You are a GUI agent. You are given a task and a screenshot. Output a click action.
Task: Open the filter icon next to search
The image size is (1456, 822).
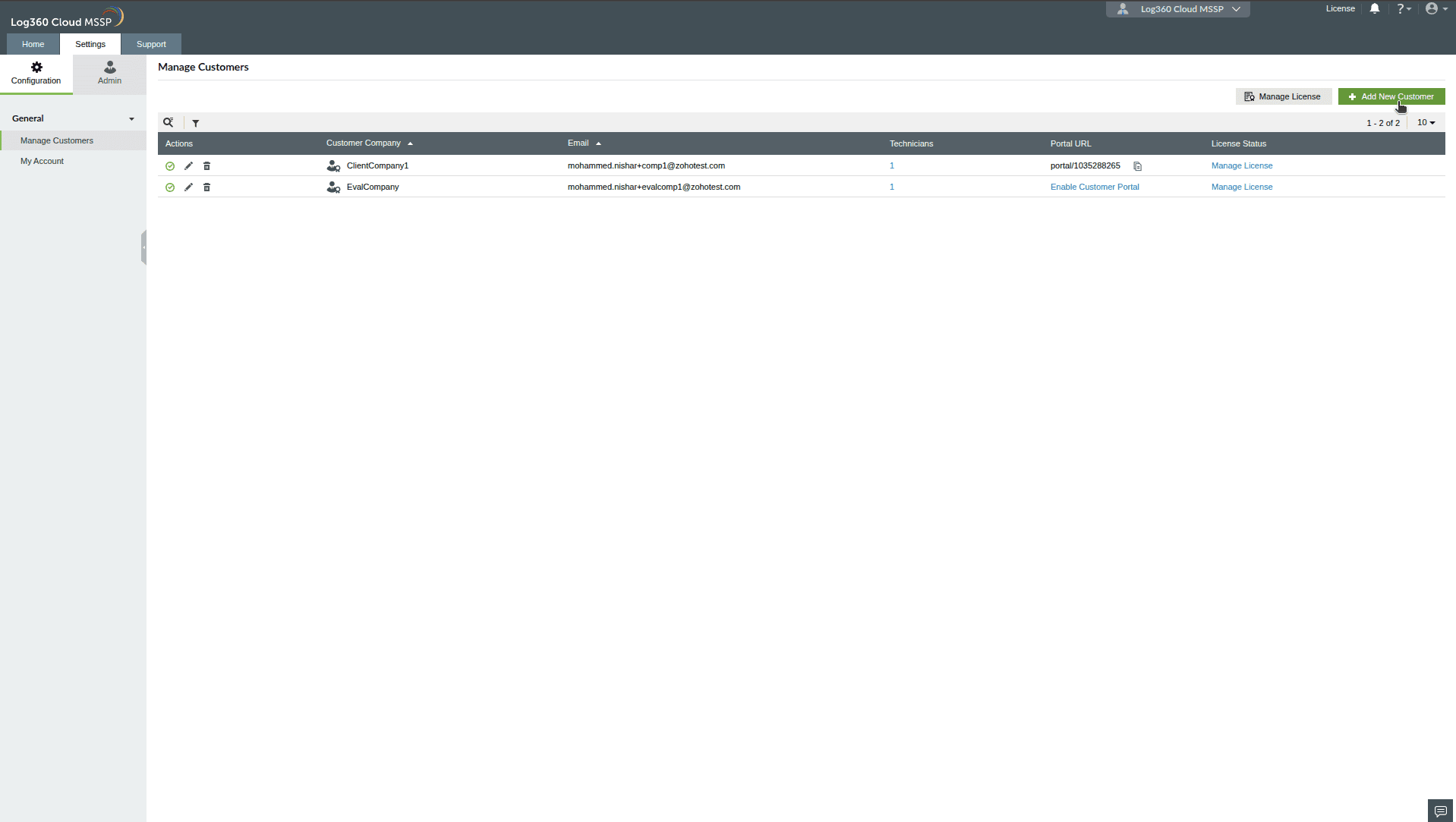tap(196, 123)
